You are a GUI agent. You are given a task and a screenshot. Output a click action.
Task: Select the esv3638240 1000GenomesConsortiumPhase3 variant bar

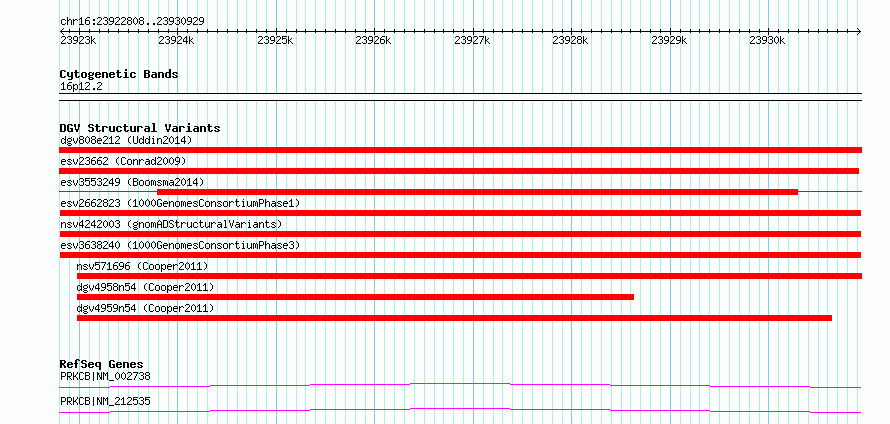(x=460, y=255)
